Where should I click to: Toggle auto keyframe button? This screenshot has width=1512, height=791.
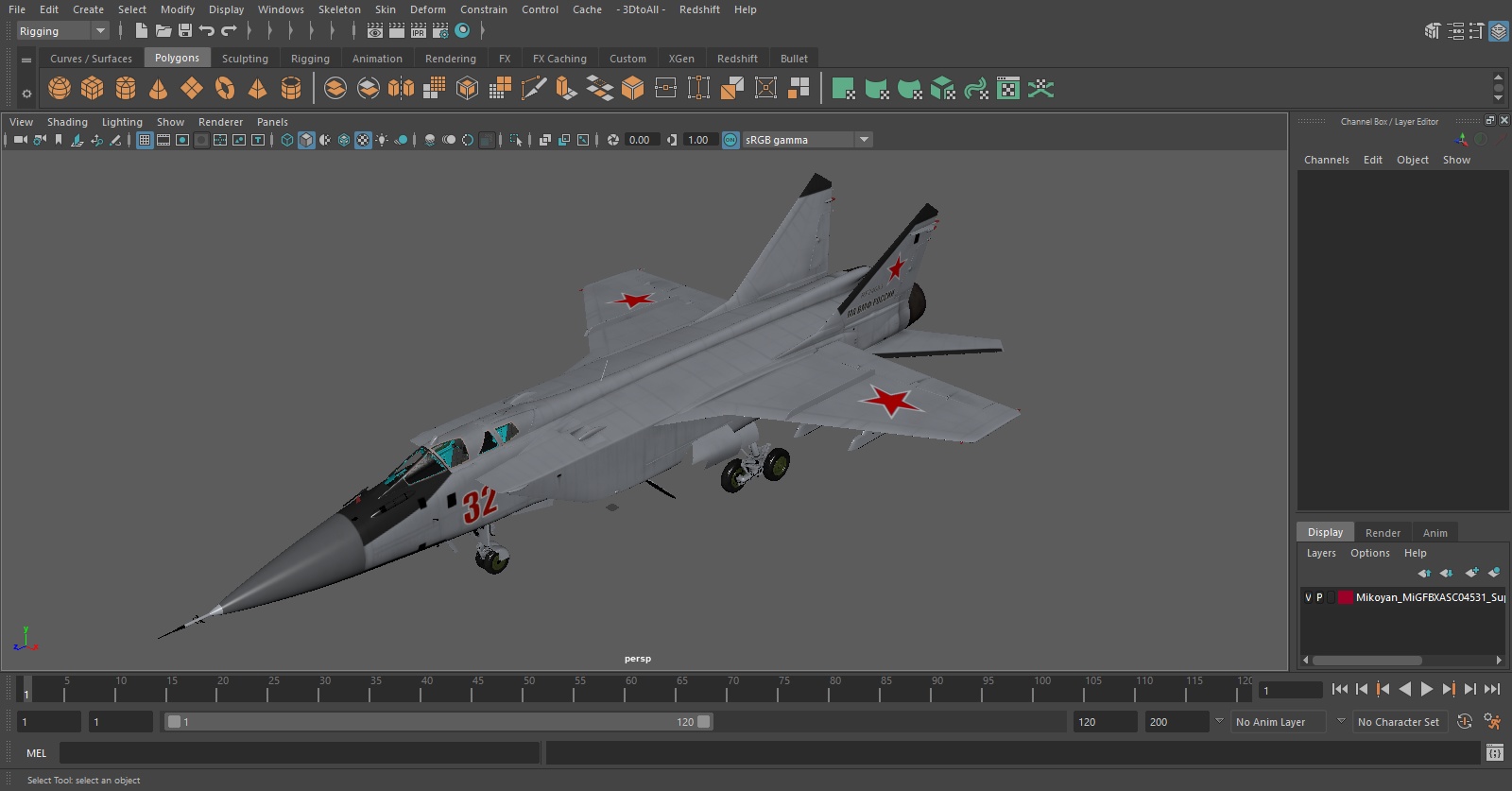(x=1465, y=721)
